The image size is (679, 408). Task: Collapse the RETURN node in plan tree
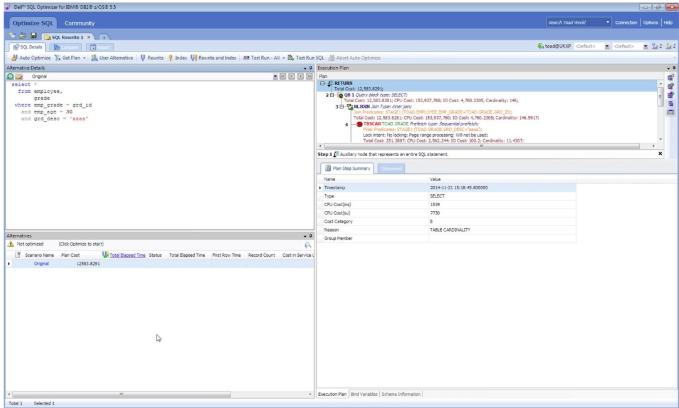(x=322, y=83)
